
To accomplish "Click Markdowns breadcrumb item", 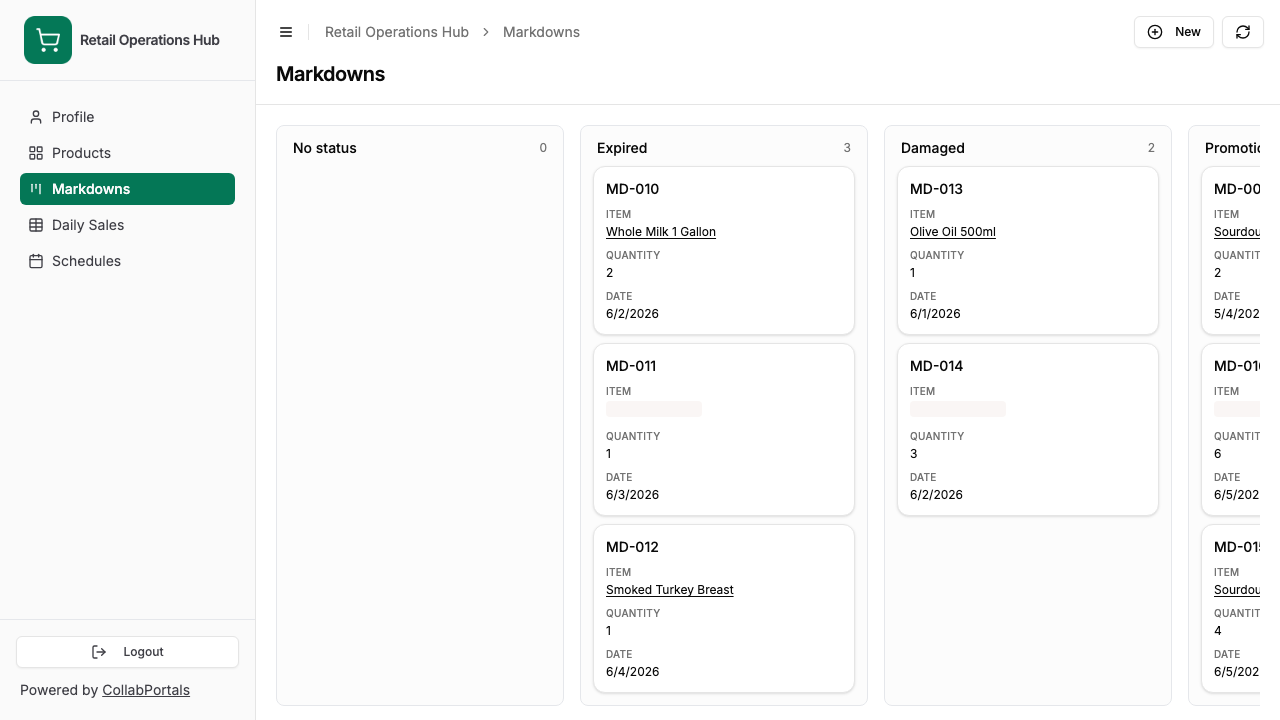I will (x=541, y=32).
